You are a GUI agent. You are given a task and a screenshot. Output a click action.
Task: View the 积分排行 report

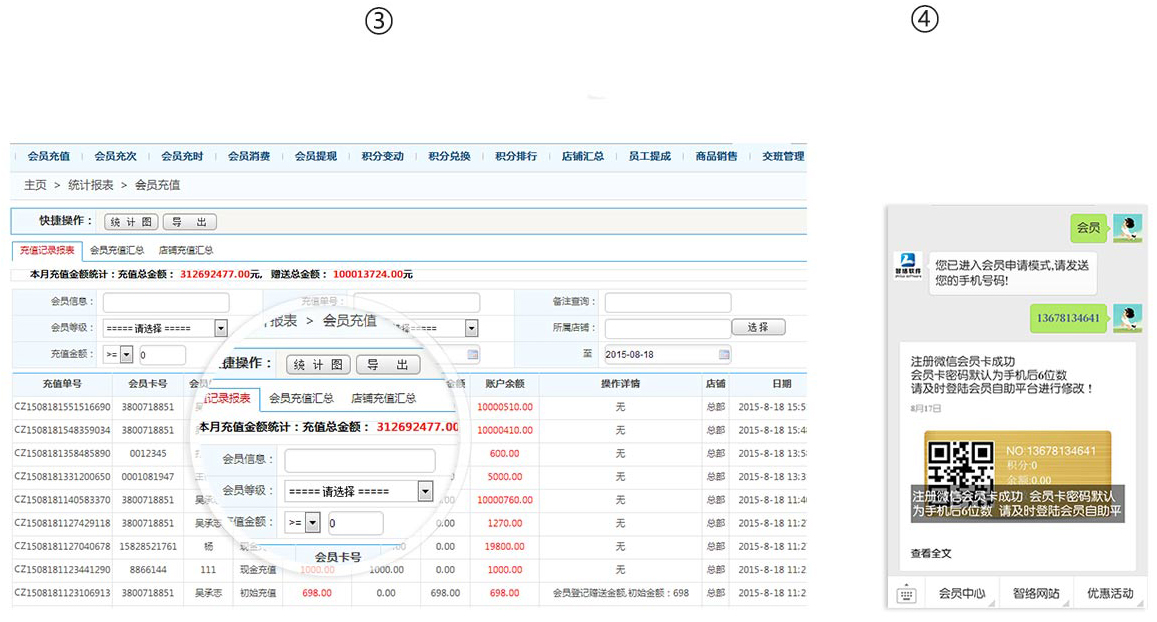point(516,156)
